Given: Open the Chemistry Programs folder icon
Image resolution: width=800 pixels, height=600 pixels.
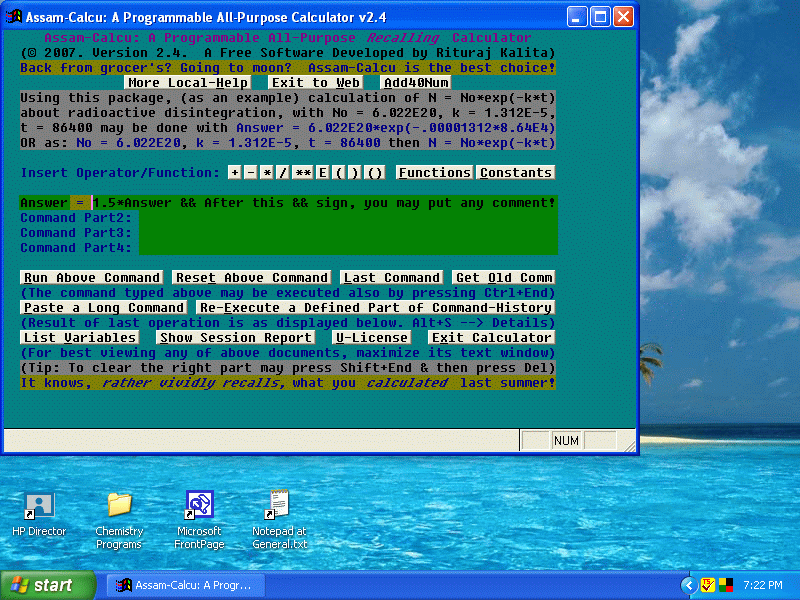Looking at the screenshot, I should point(119,506).
